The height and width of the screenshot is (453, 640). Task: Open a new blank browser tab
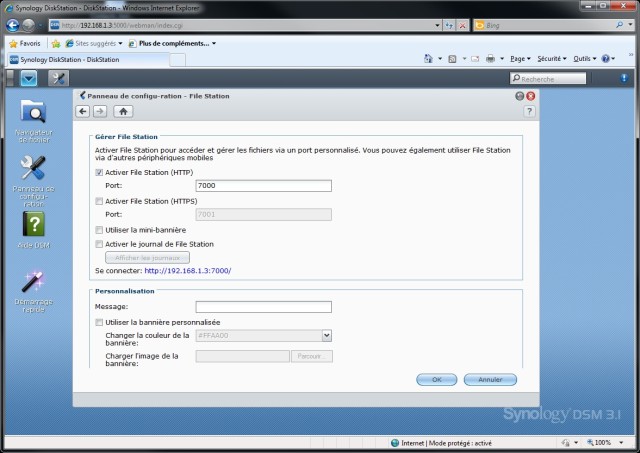click(x=177, y=60)
